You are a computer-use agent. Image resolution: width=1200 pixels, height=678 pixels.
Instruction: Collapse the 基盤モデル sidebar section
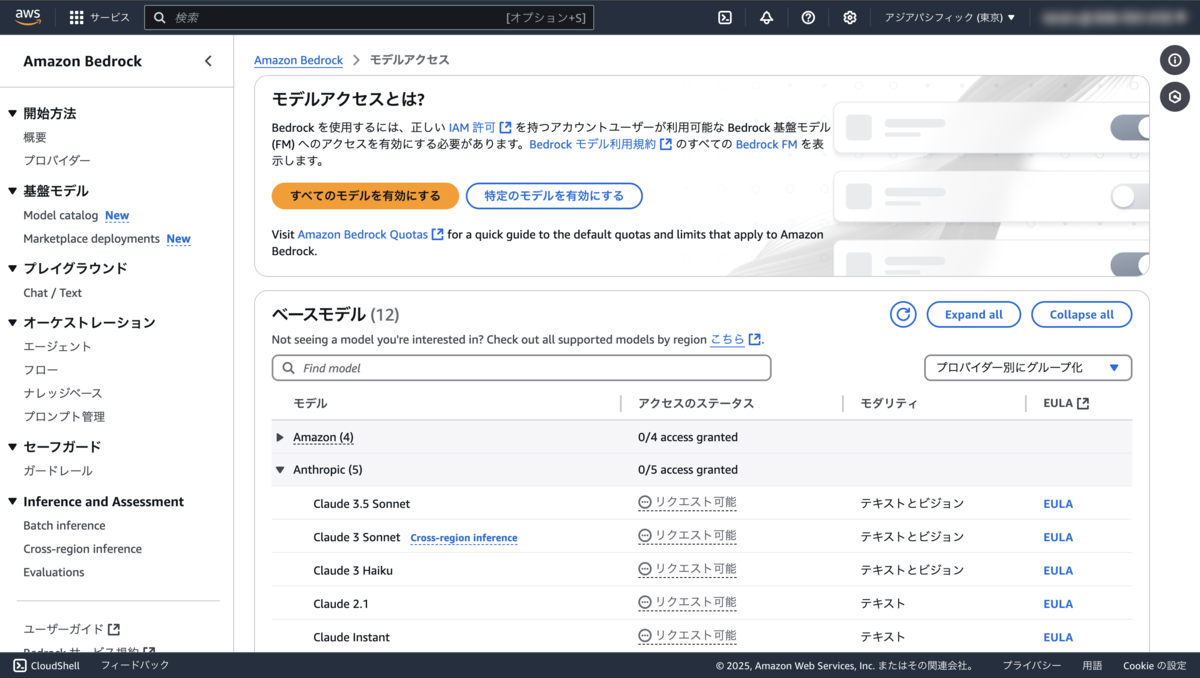pyautogui.click(x=12, y=191)
